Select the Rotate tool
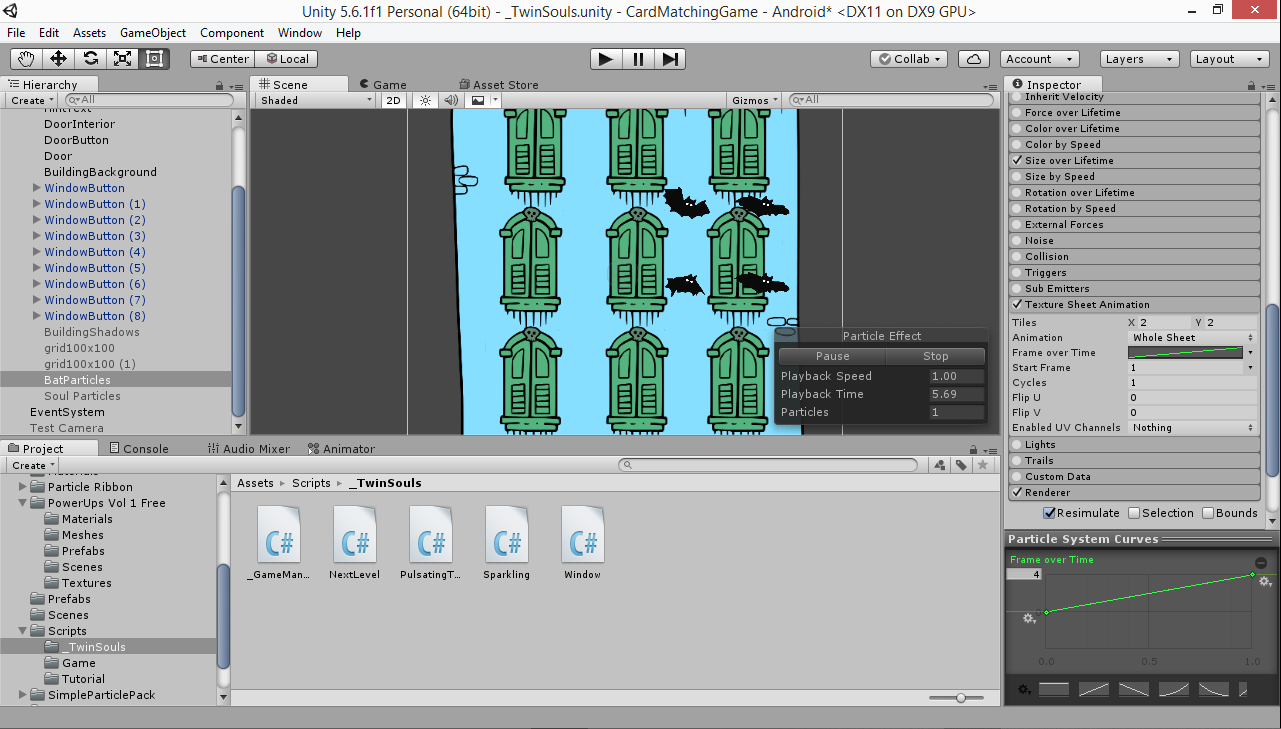The height and width of the screenshot is (729, 1281). click(x=90, y=58)
